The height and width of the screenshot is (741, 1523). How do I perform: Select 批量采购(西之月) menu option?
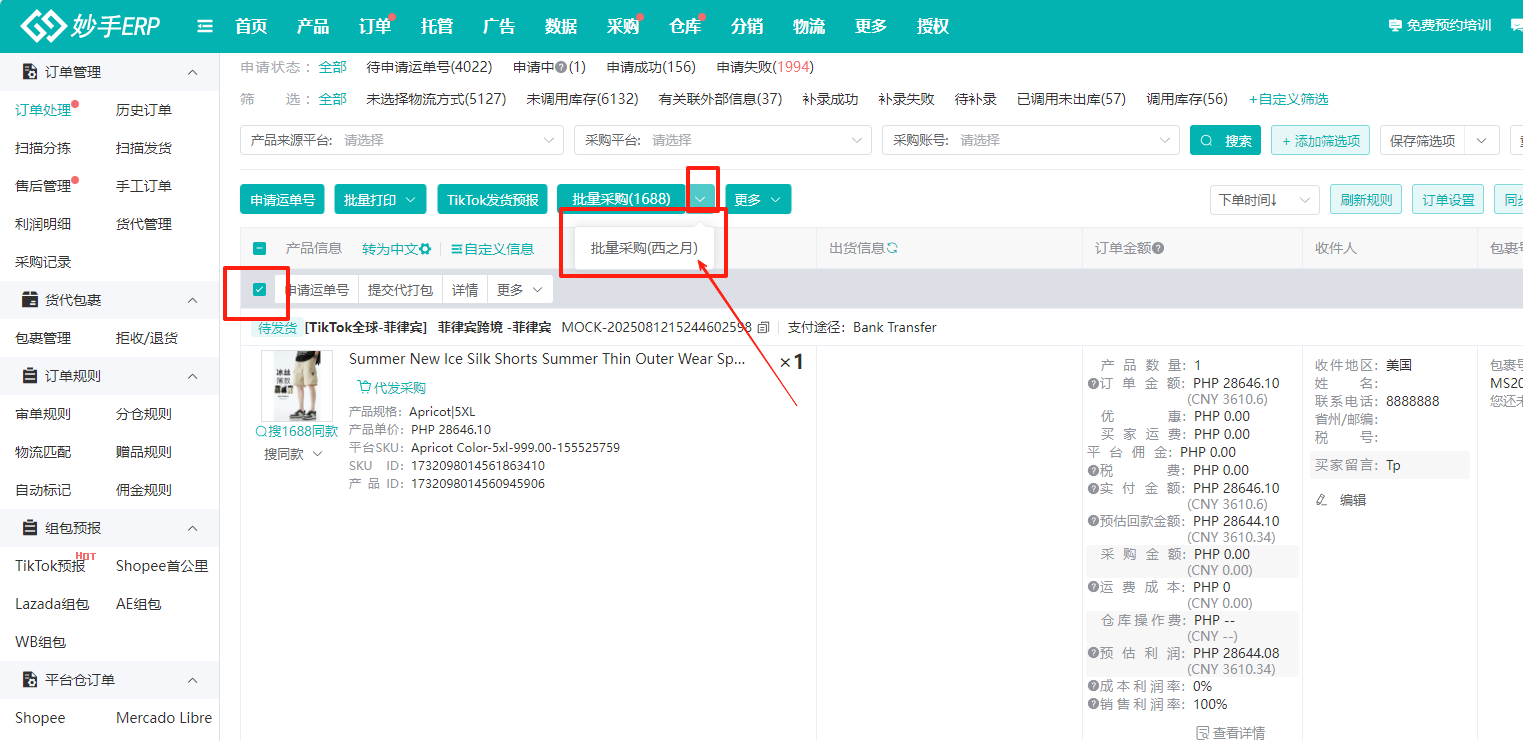[x=644, y=248]
